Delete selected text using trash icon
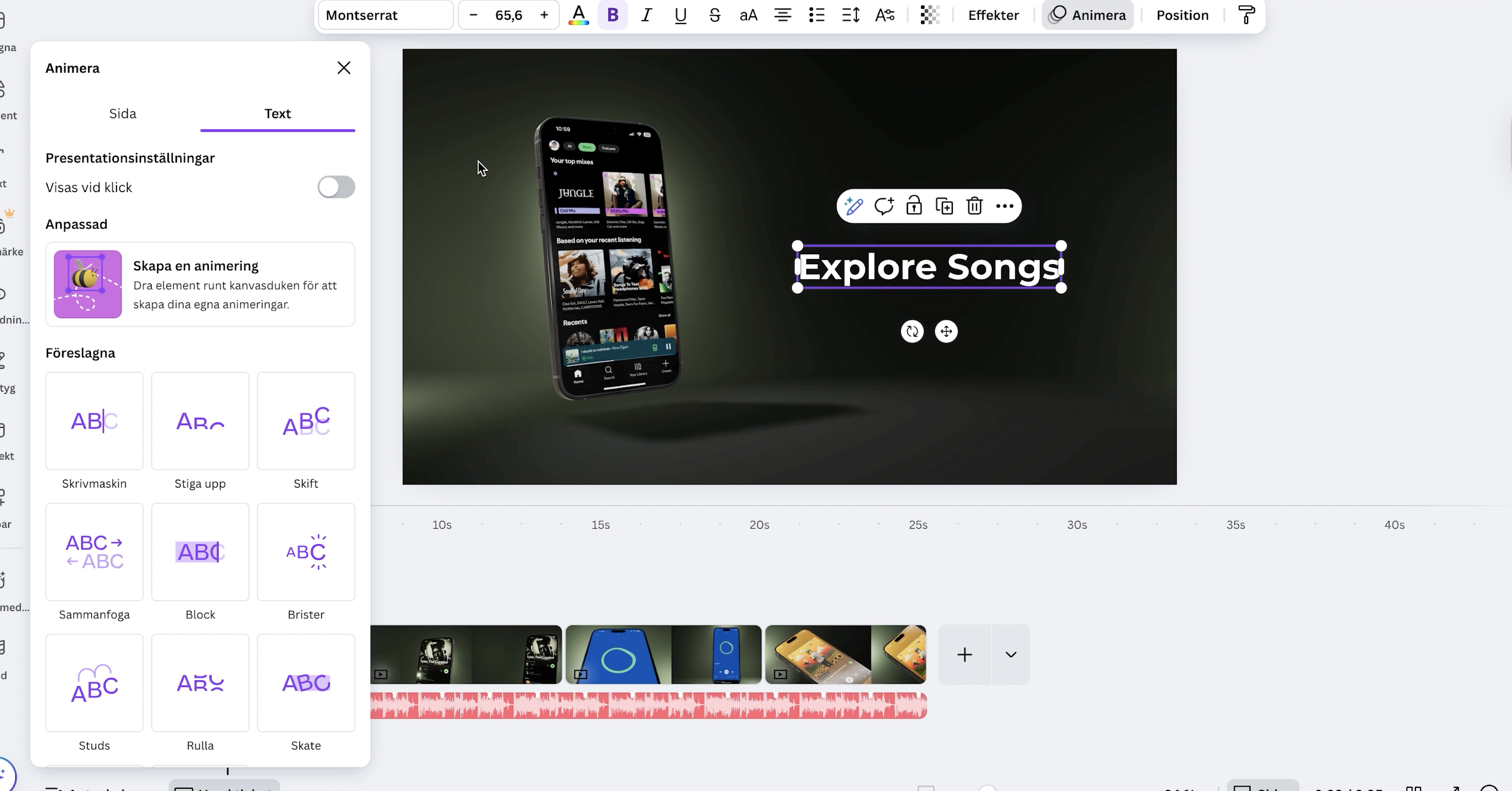The width and height of the screenshot is (1512, 791). click(974, 206)
